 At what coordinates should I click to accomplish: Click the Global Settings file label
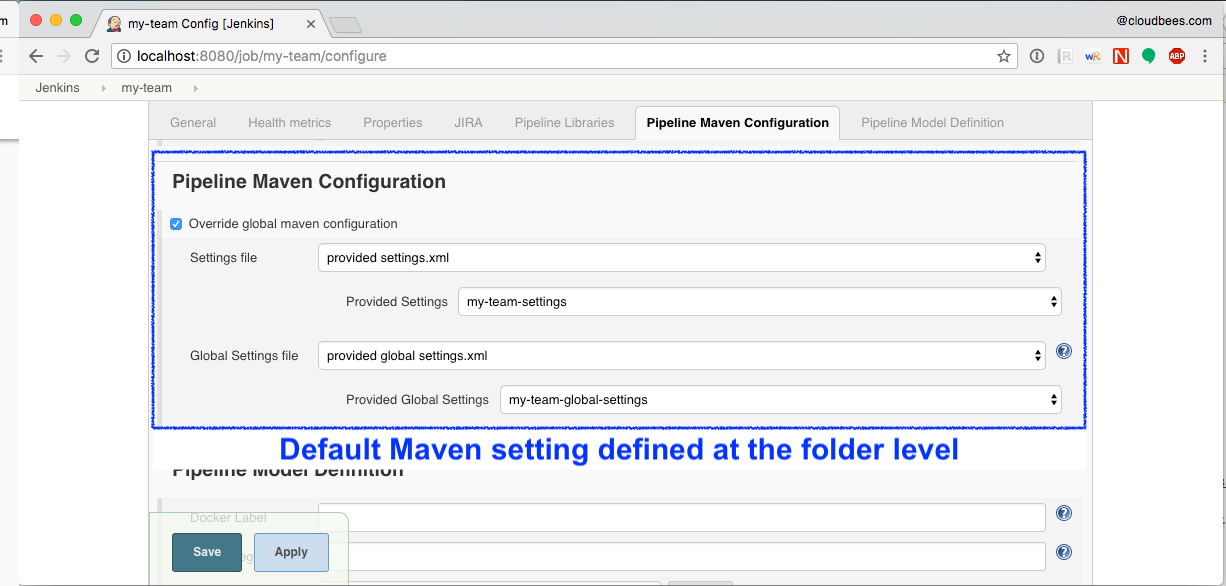pos(244,356)
